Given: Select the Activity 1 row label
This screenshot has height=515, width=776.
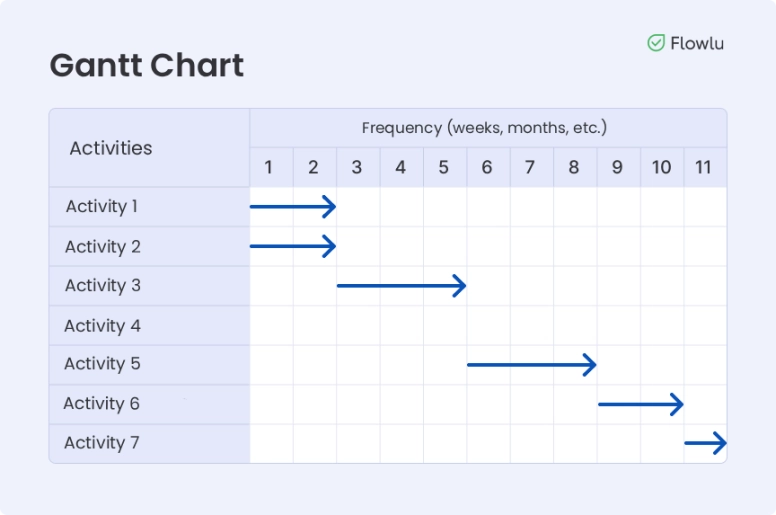Looking at the screenshot, I should pyautogui.click(x=102, y=207).
